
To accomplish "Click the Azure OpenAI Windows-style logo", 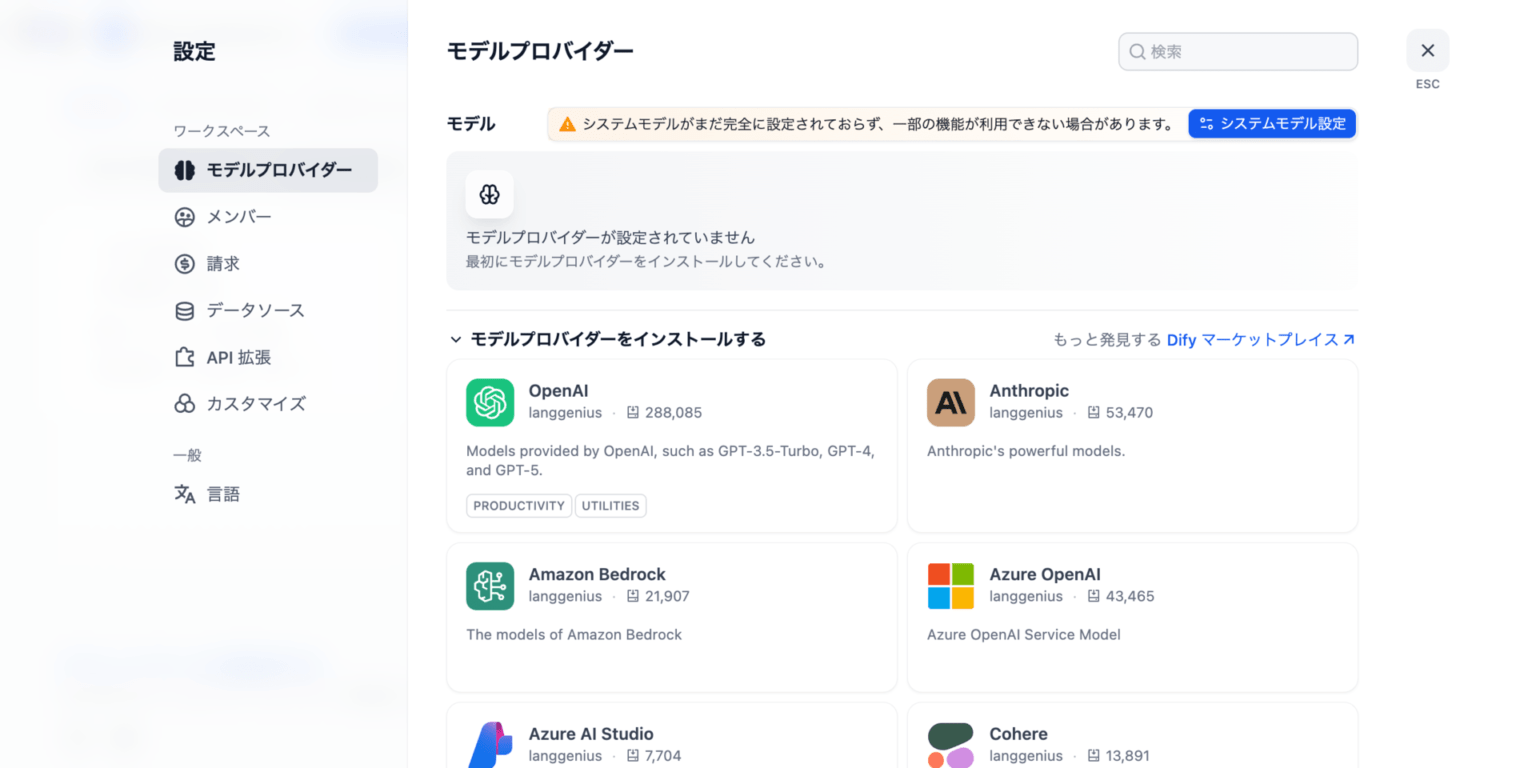I will tap(949, 586).
